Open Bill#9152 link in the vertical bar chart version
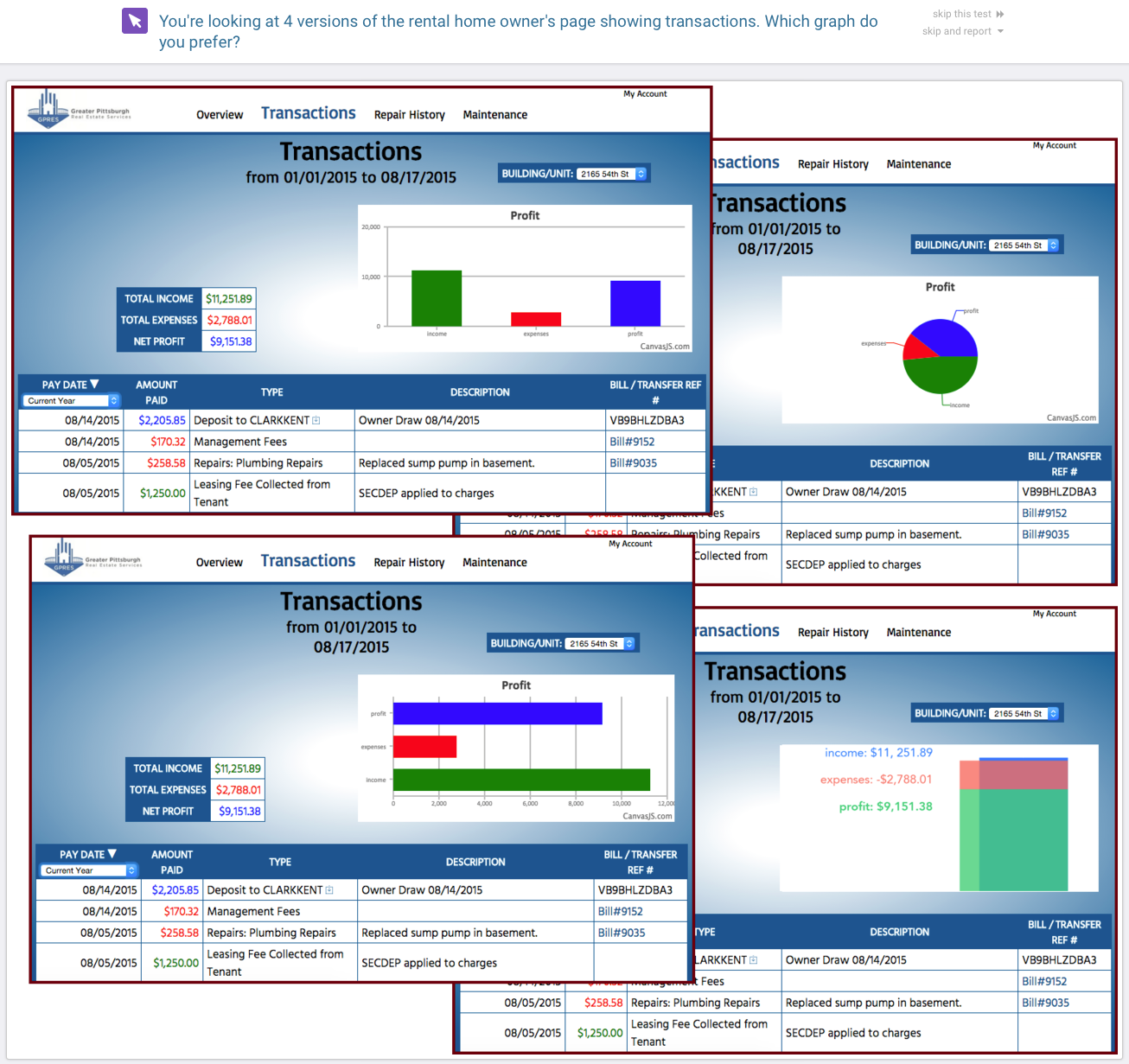Screen dimensions: 1129x1064 pos(632,442)
